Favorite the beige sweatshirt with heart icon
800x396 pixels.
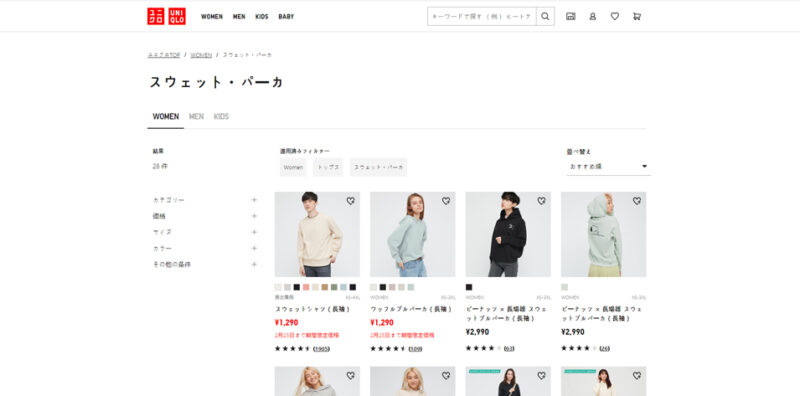pyautogui.click(x=351, y=201)
